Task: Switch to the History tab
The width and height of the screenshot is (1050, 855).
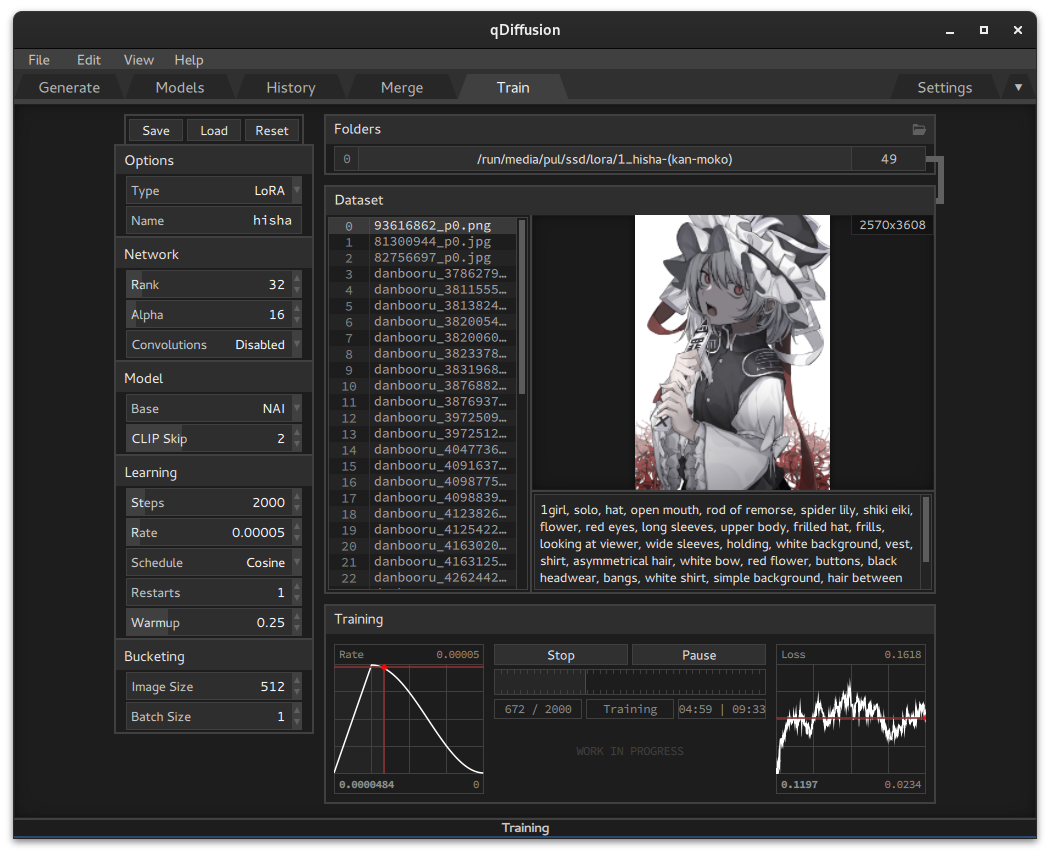Action: click(291, 88)
